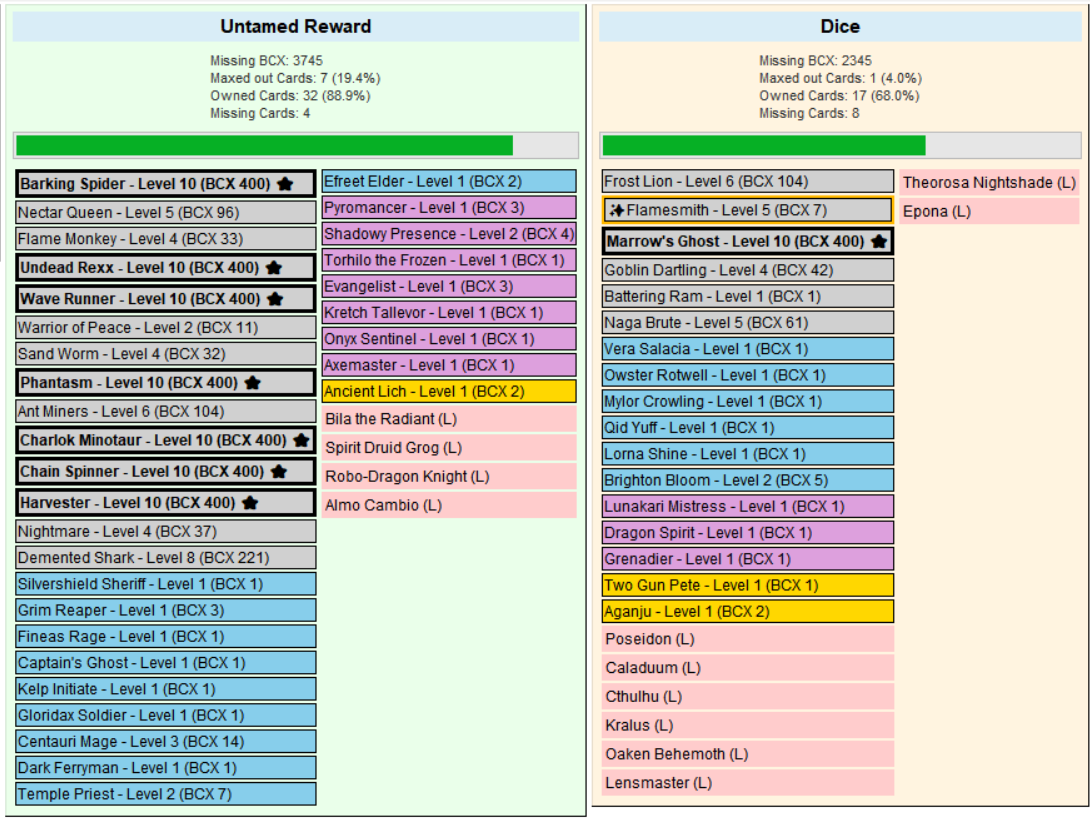Click Pyromancer - Level 1 (BCX 3)

449,207
